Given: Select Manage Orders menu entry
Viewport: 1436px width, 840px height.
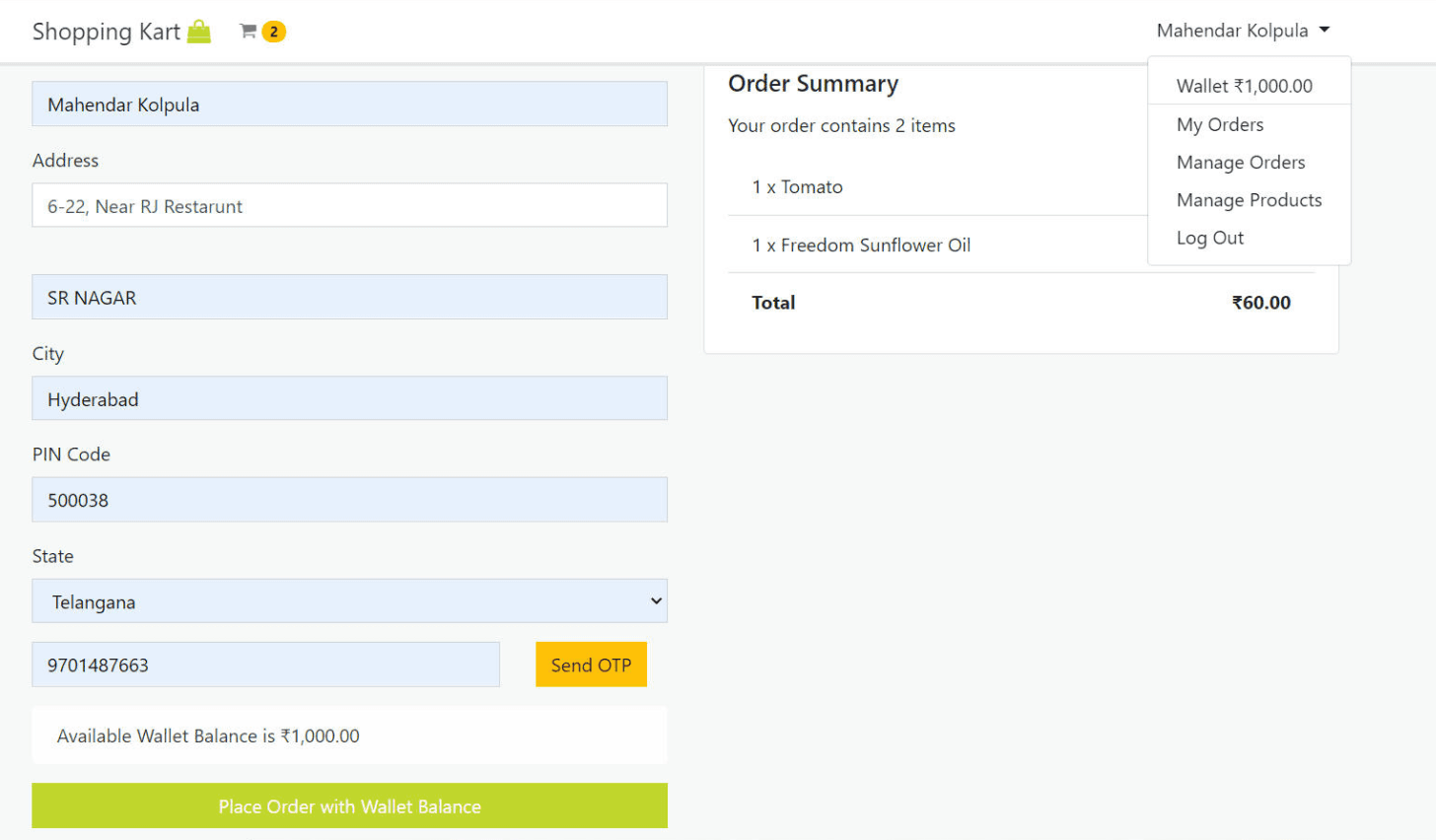Looking at the screenshot, I should click(1241, 162).
